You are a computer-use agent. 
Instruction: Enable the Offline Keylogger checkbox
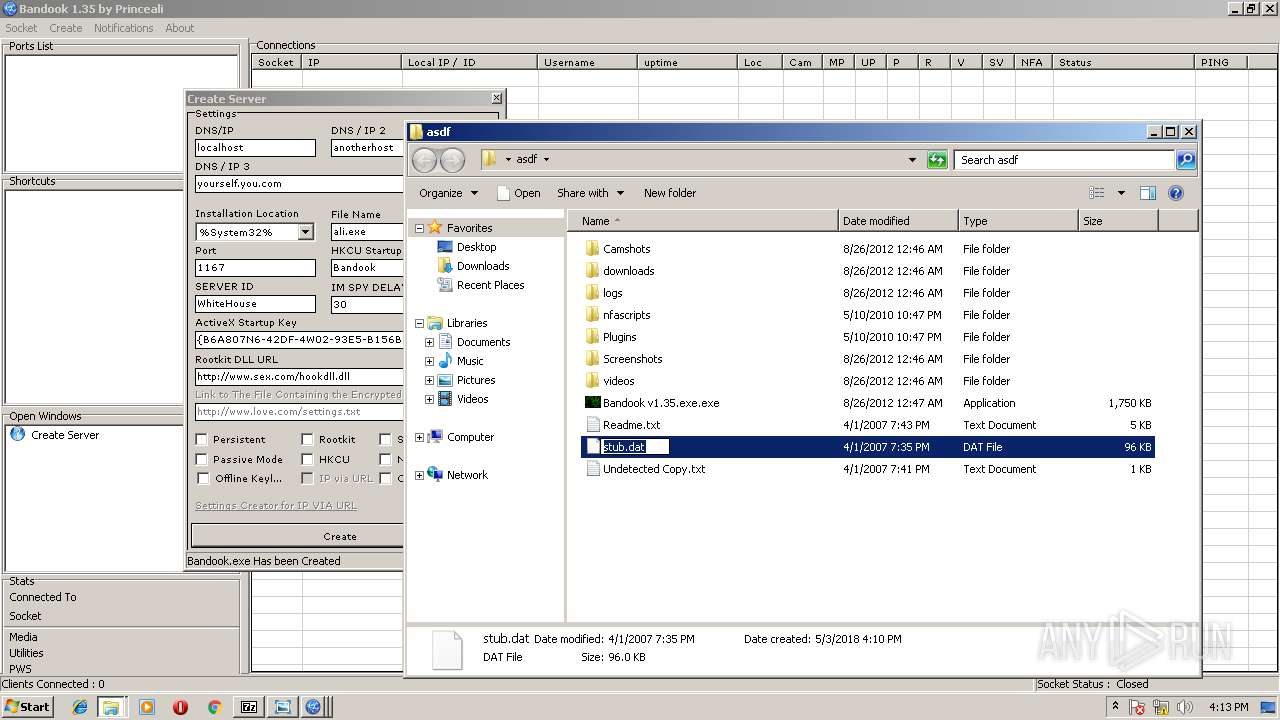coord(202,478)
